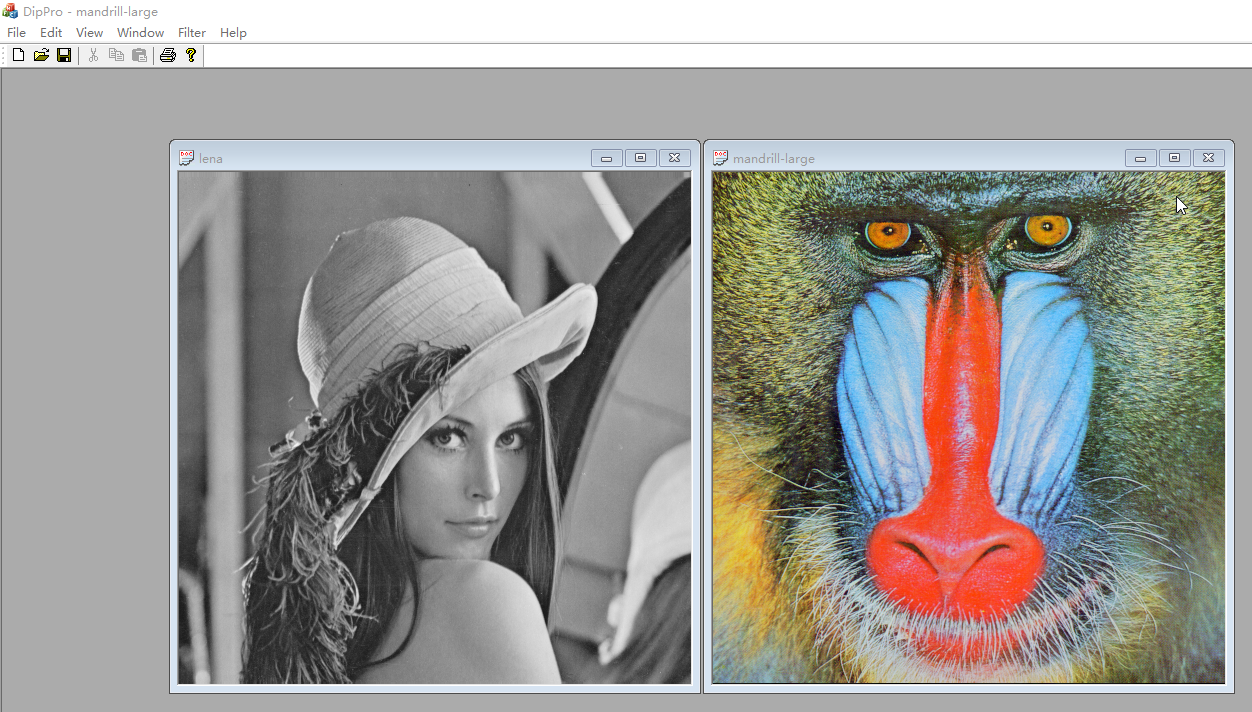Click the mandrill-large window document icon

720,158
